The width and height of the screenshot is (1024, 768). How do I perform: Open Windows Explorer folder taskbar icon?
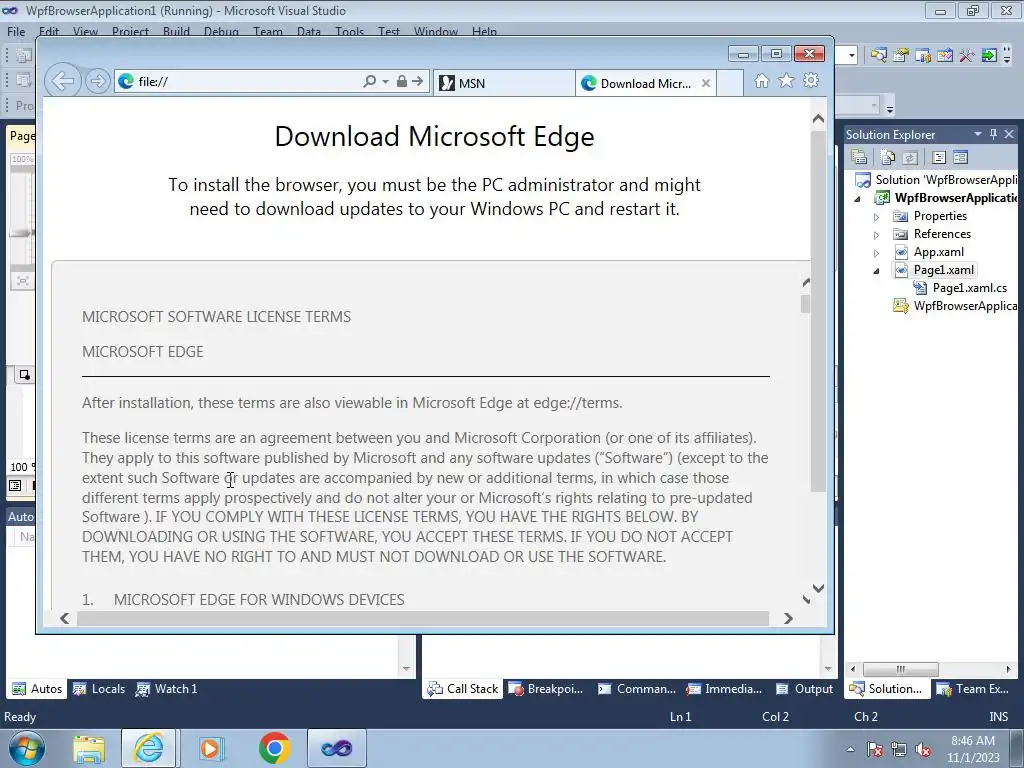[89, 748]
